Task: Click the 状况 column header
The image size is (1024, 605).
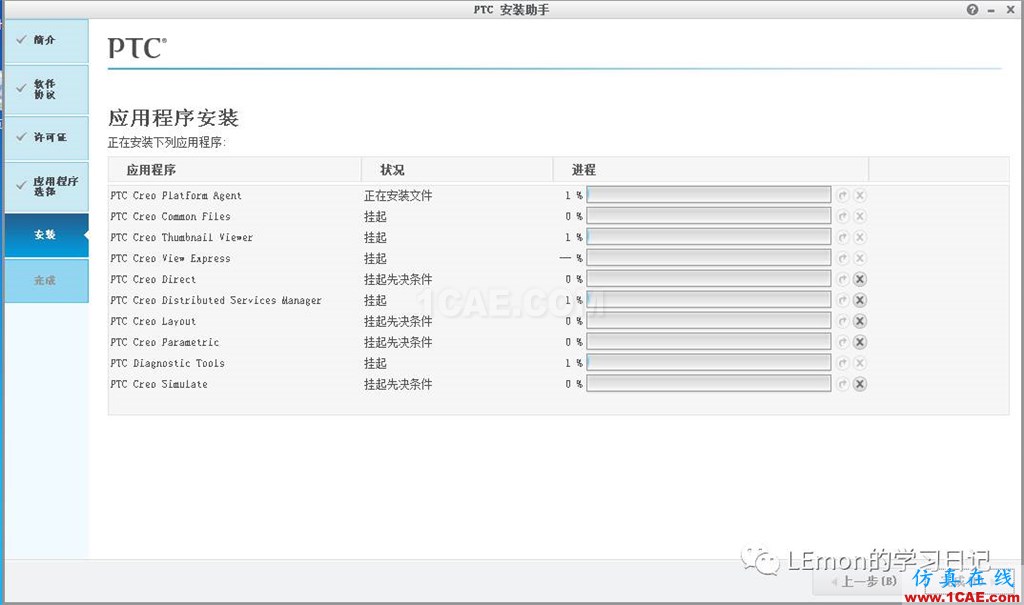Action: tap(457, 170)
